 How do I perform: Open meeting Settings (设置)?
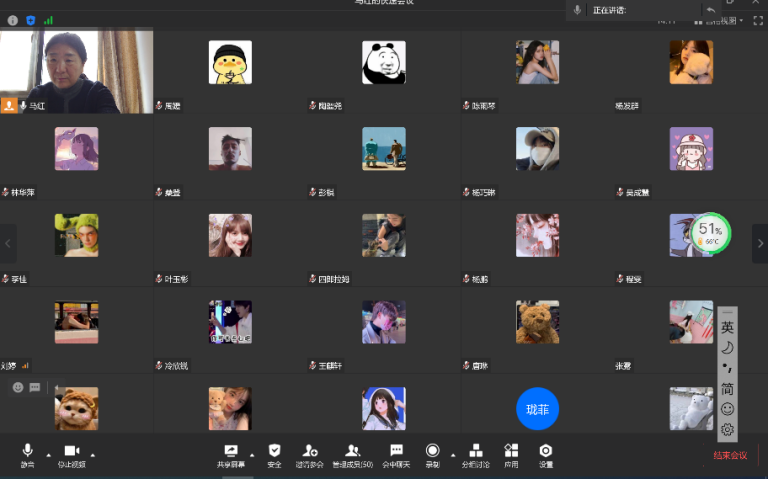point(546,454)
